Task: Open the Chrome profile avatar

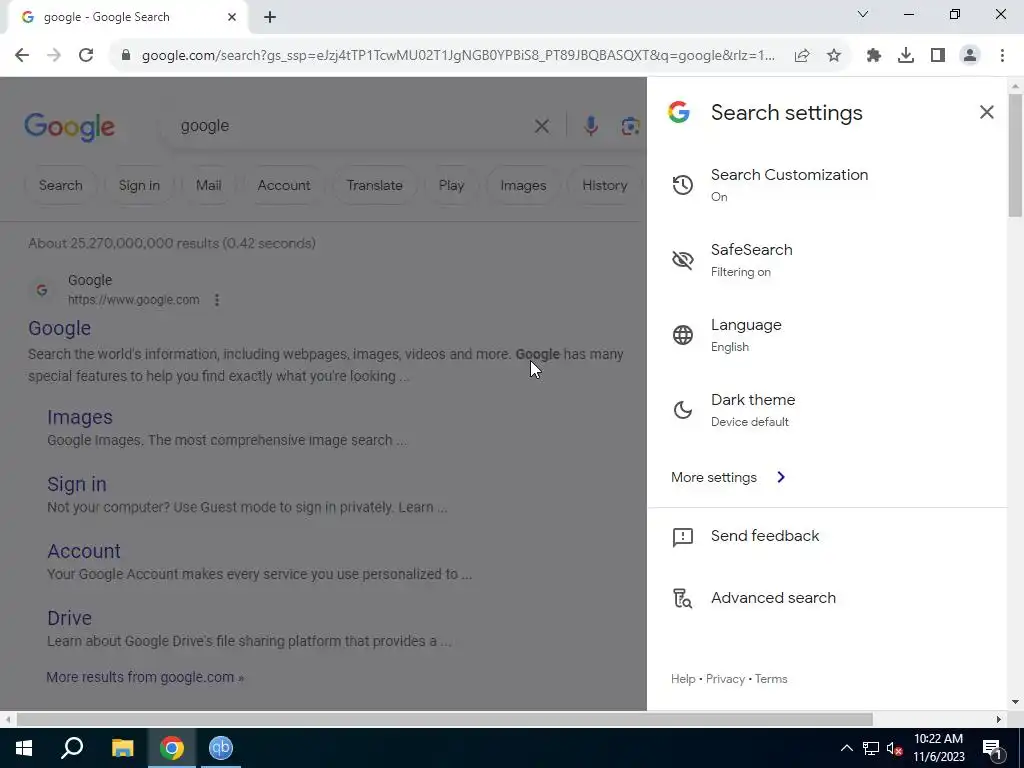Action: [970, 56]
